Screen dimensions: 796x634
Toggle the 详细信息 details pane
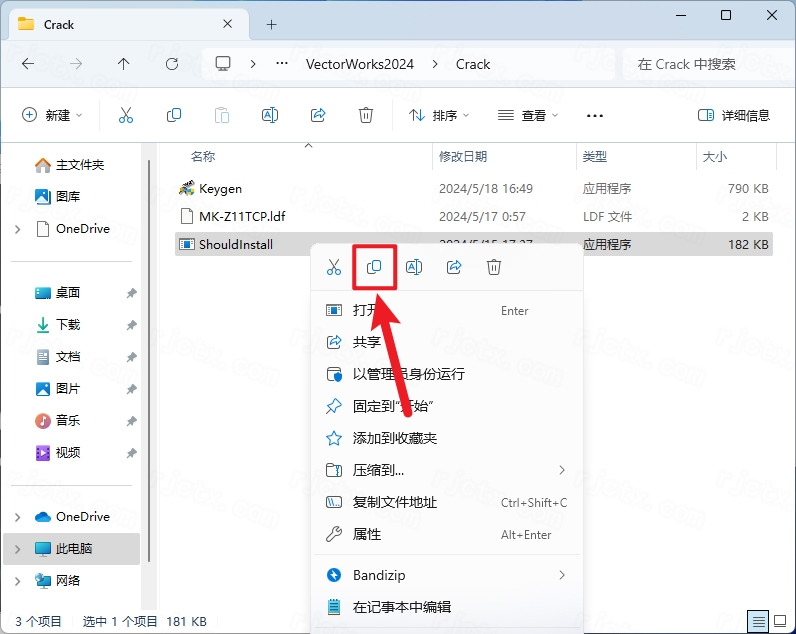coord(734,115)
